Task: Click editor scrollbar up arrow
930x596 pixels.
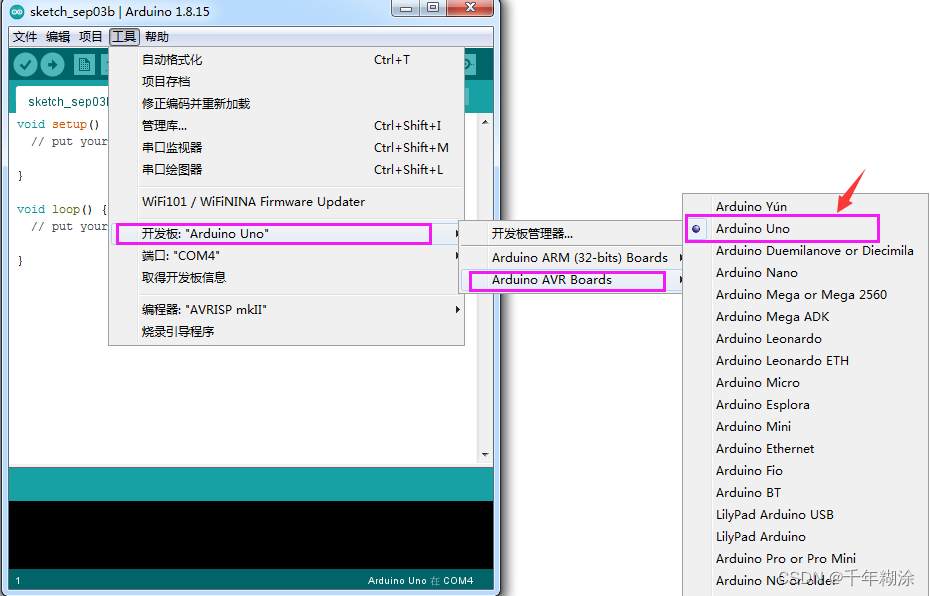Action: point(485,122)
